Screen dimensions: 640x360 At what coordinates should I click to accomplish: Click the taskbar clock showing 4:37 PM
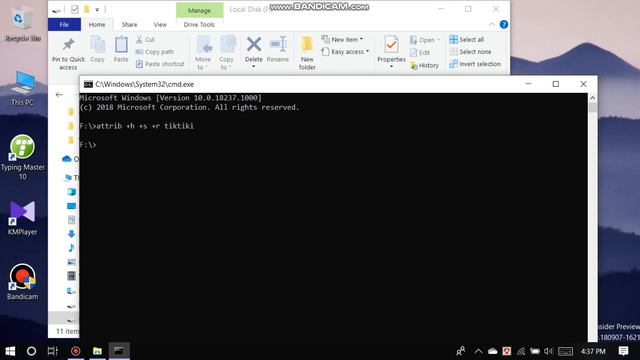click(593, 351)
